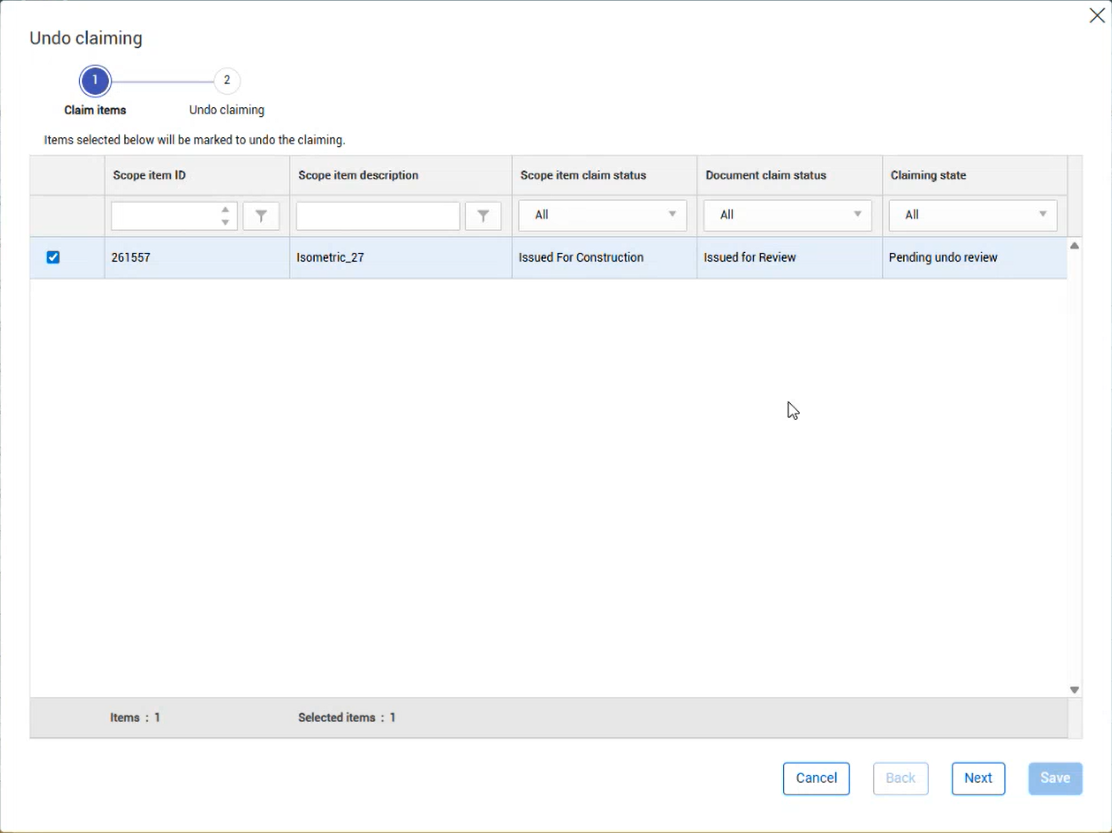Open the Document claim status filter dropdown
Screen dimensions: 1112x833
(x=787, y=215)
